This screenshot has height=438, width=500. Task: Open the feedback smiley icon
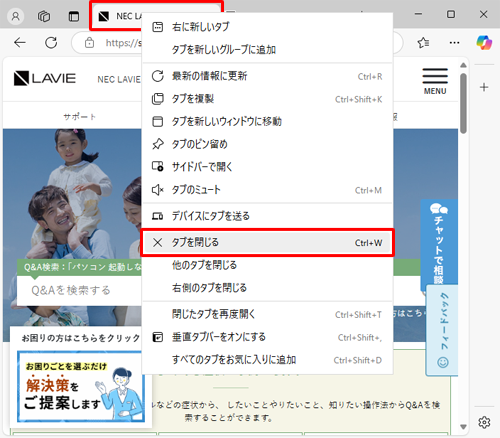[443, 362]
